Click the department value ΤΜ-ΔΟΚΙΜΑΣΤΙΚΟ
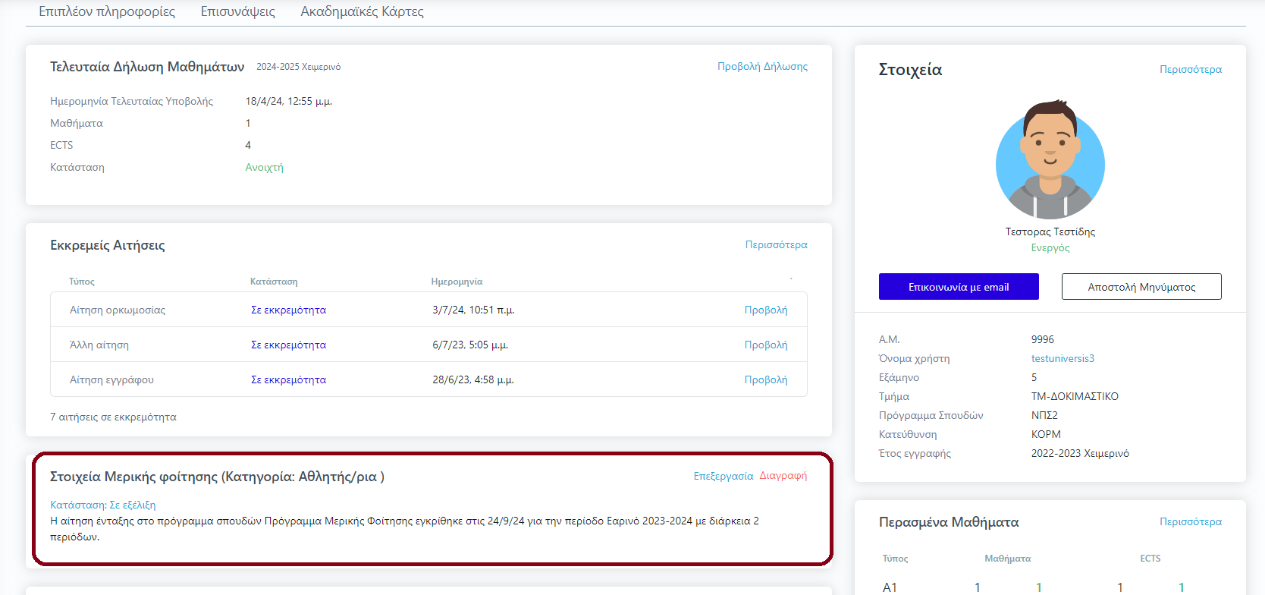 (1075, 396)
